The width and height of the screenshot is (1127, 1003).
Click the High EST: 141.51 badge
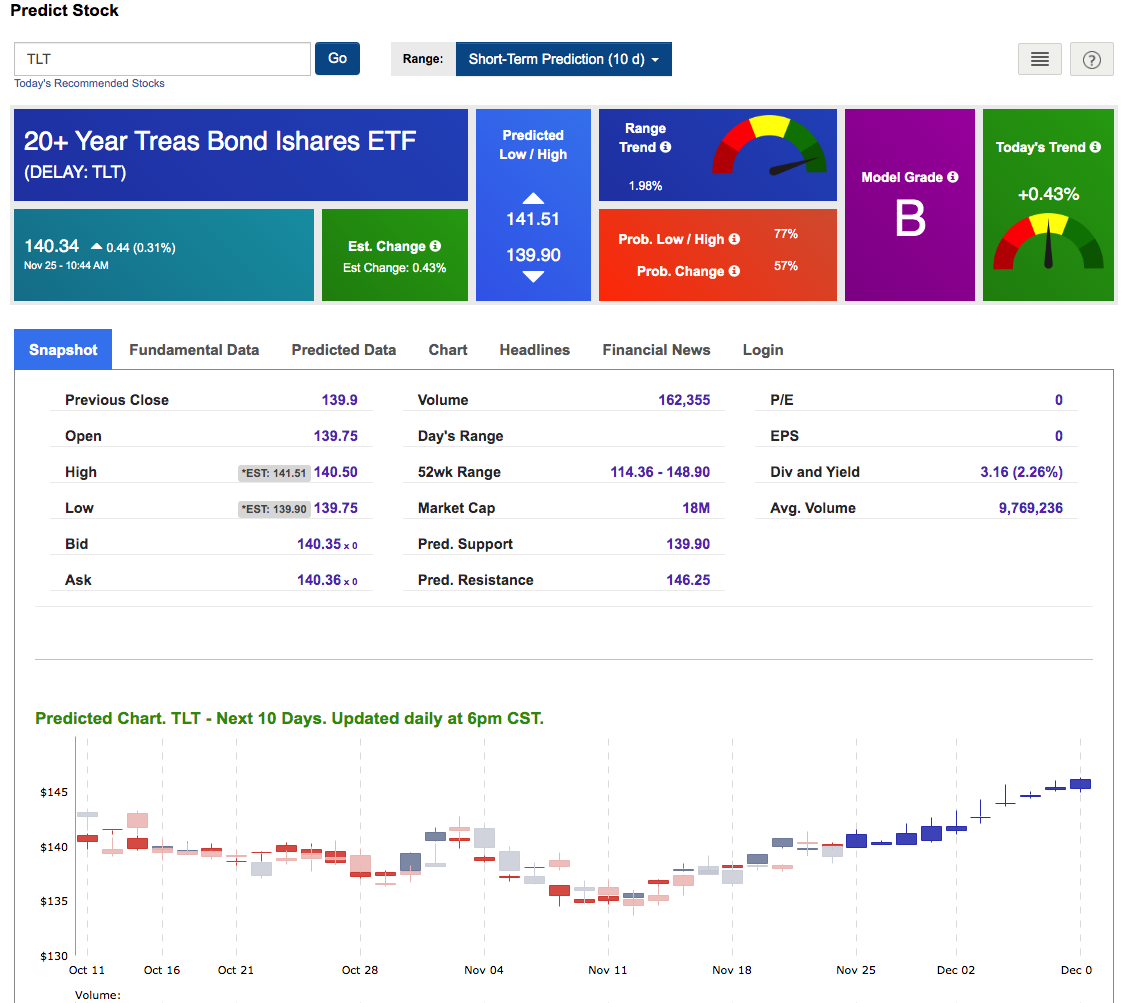(x=274, y=473)
